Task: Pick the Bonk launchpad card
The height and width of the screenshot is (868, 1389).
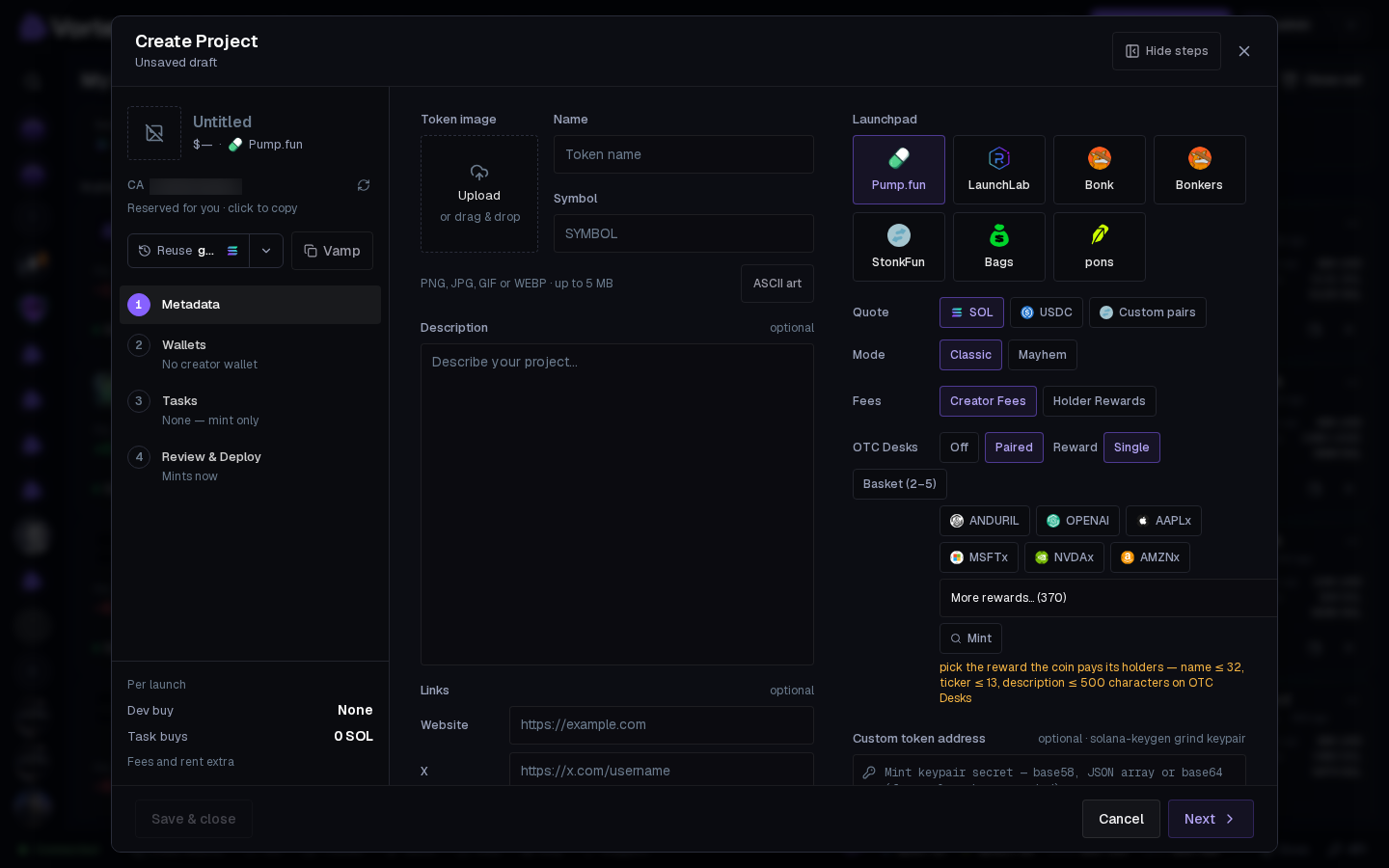Action: [1100, 170]
